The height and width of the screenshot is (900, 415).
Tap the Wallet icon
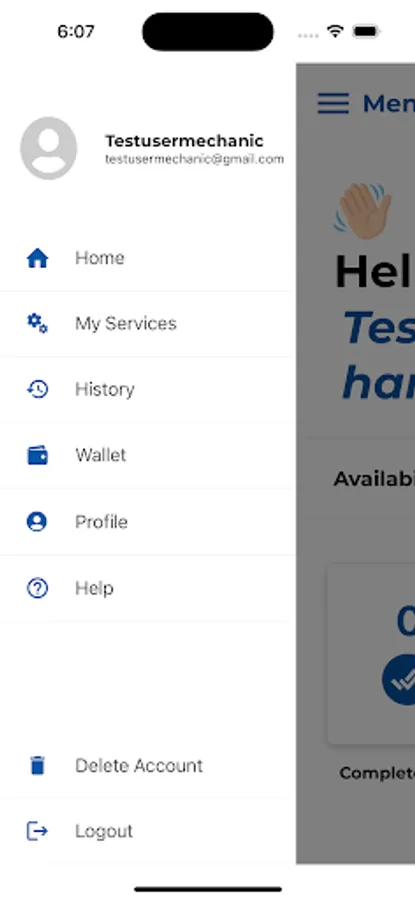pyautogui.click(x=37, y=456)
